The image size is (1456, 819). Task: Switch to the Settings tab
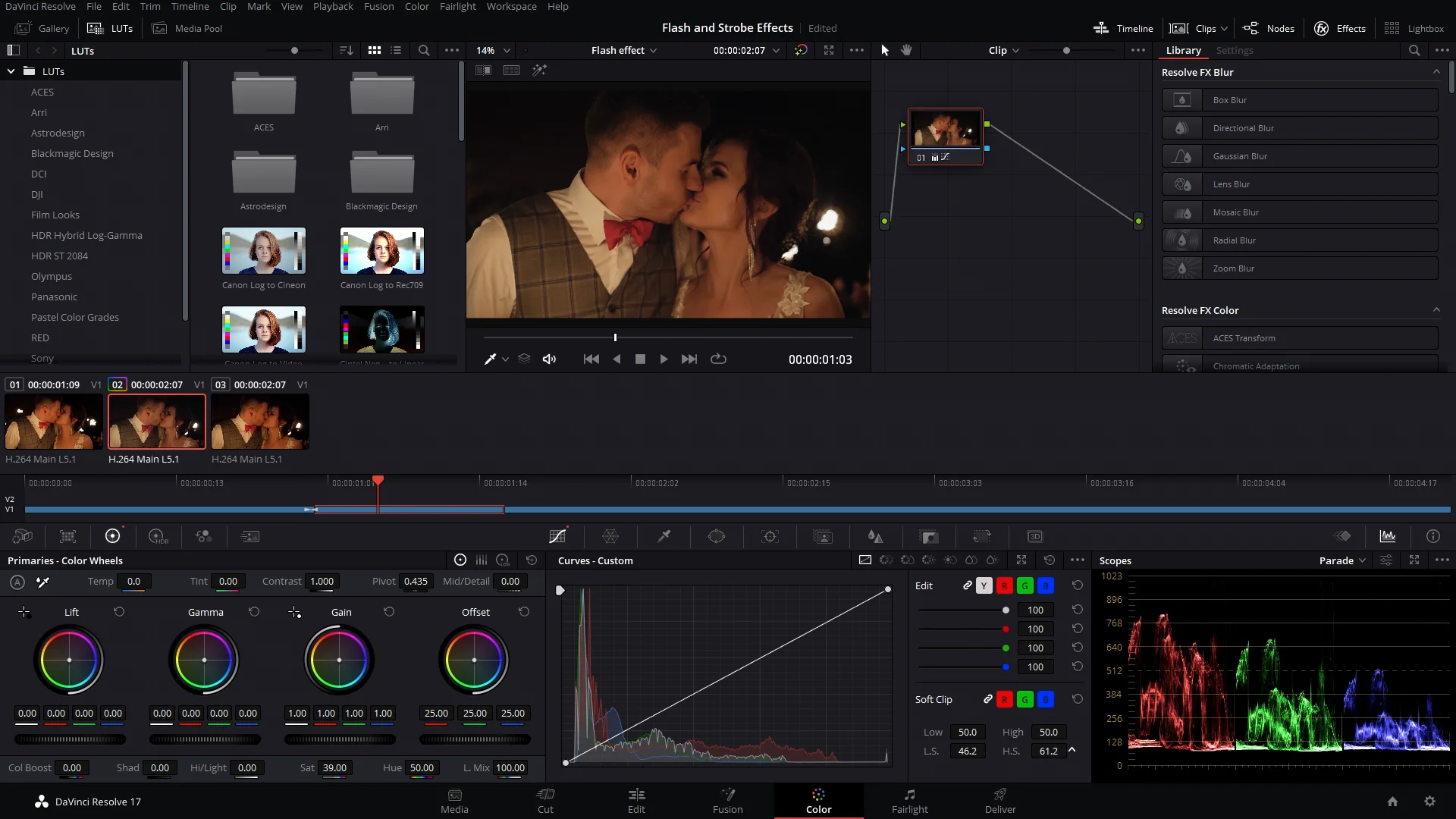(1234, 50)
